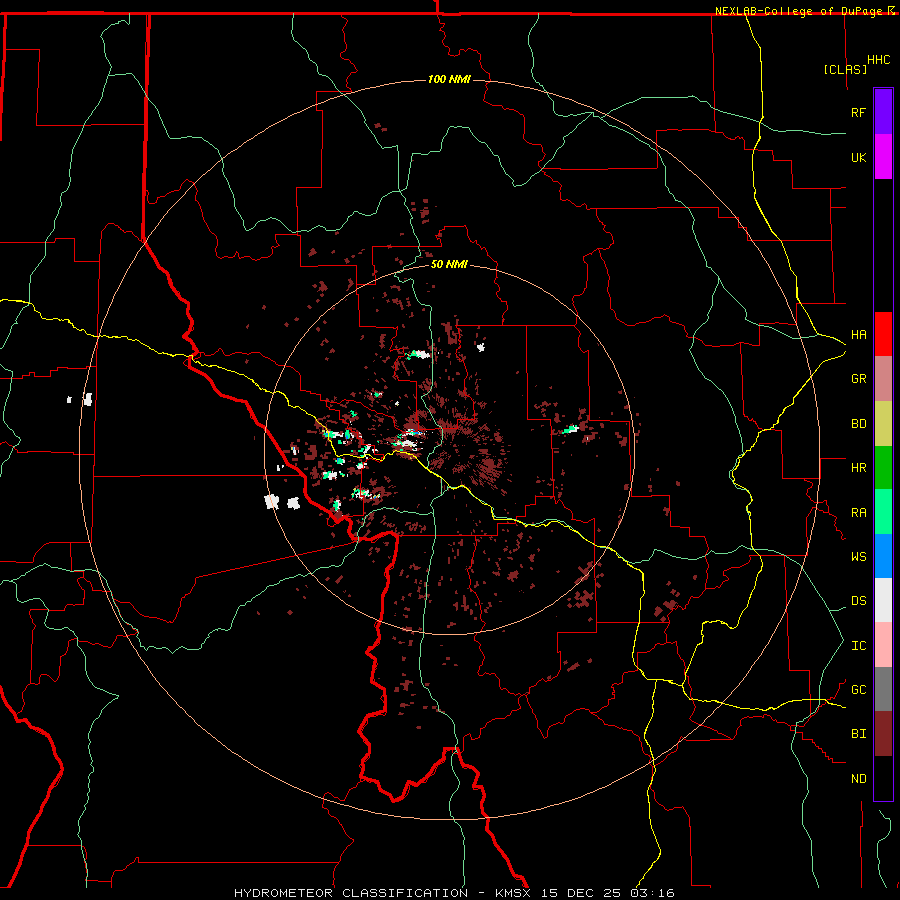Click the BI legend label
The width and height of the screenshot is (900, 900).
858,734
